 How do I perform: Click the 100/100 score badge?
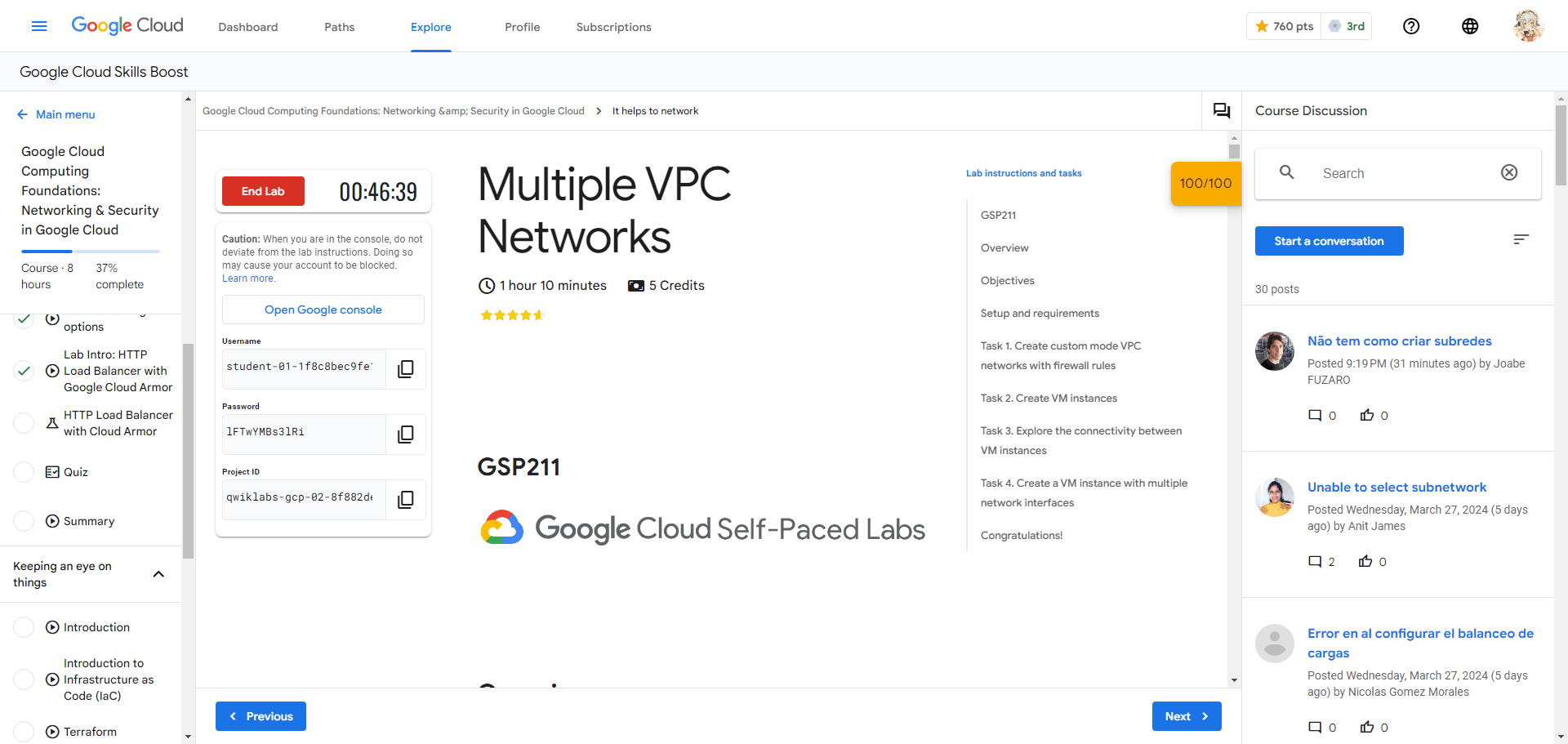click(1205, 183)
